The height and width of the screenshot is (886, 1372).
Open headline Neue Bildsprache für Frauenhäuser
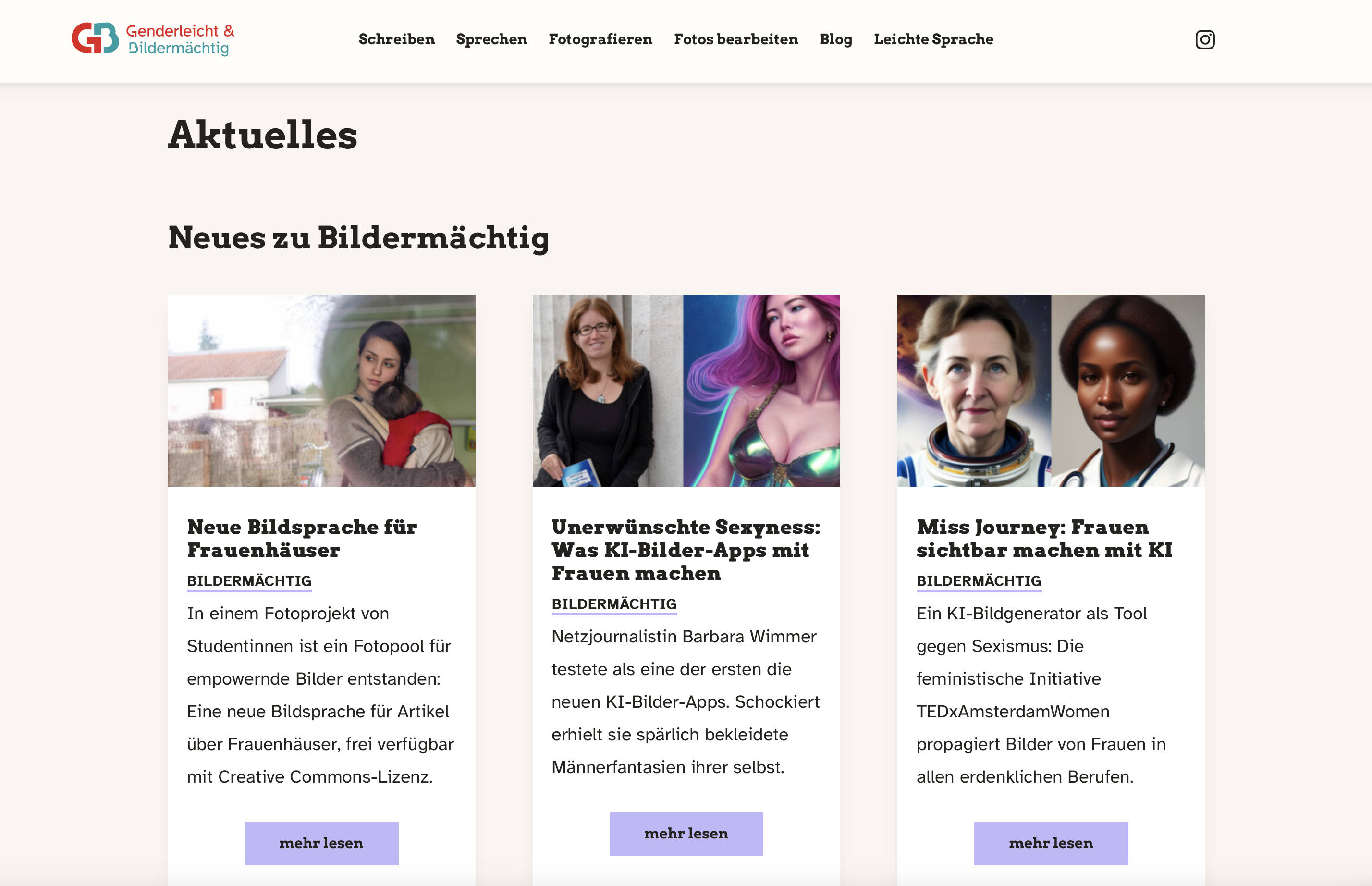click(x=302, y=538)
